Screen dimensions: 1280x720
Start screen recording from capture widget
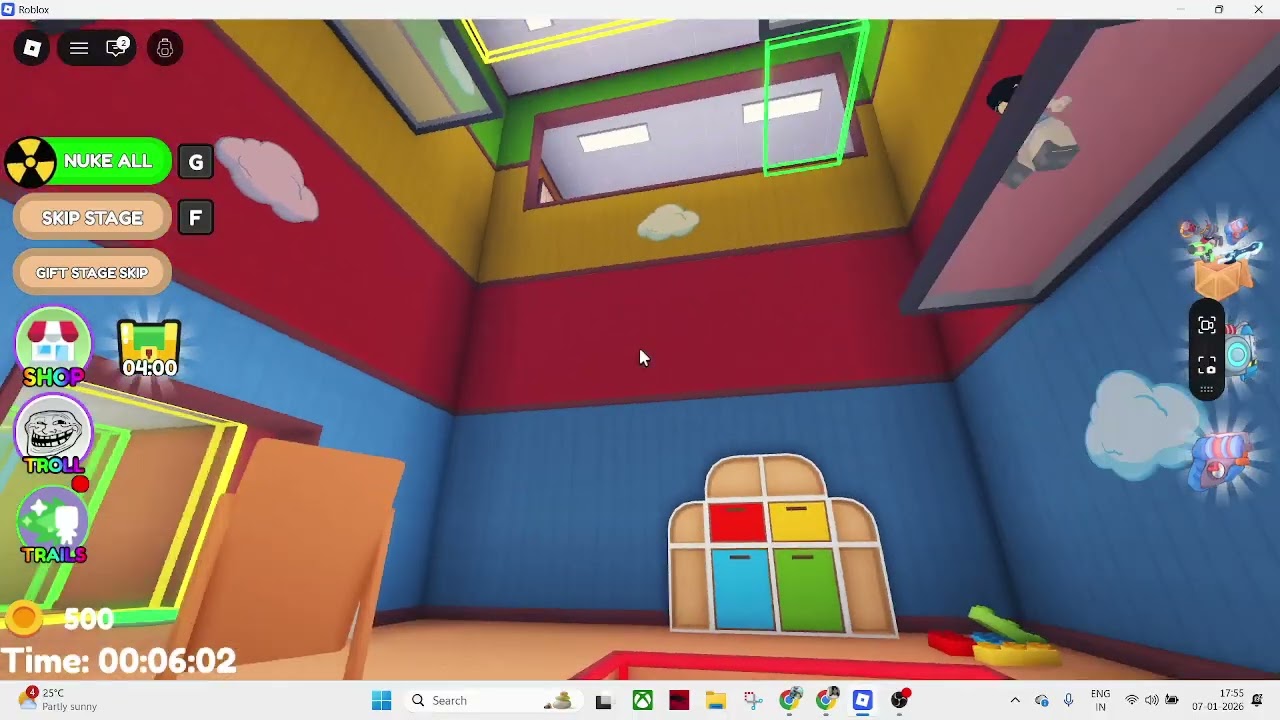[x=1207, y=326]
